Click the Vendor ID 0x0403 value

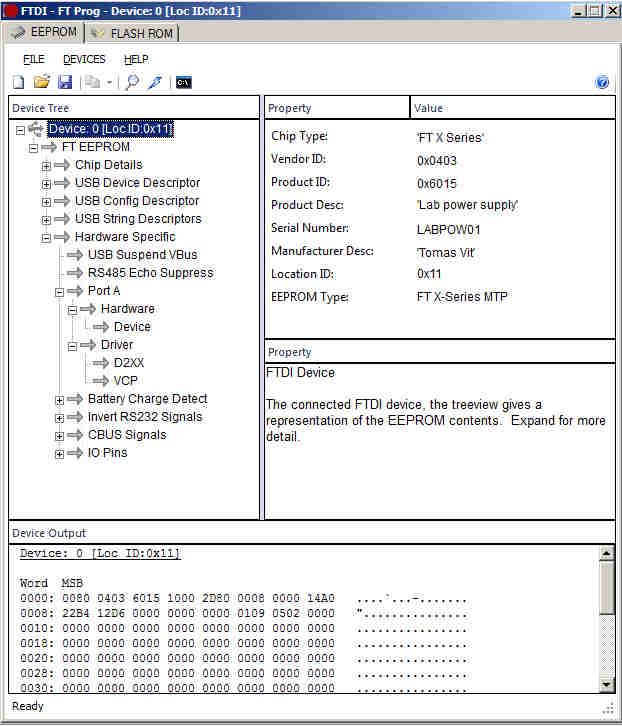[x=436, y=161]
